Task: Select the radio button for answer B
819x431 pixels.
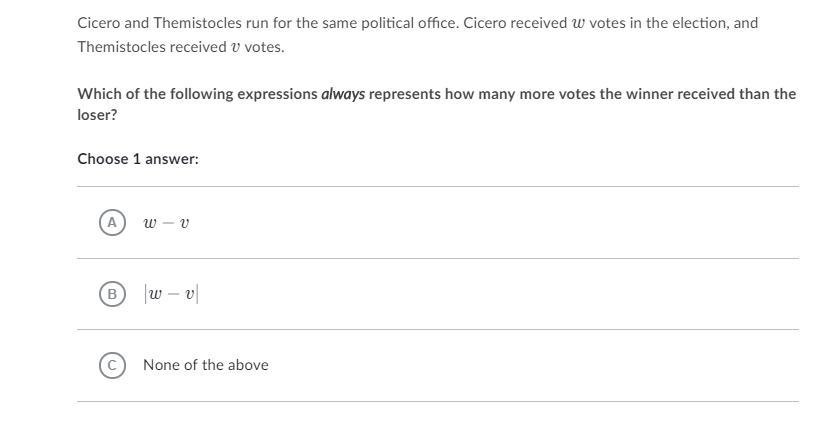Action: 113,294
